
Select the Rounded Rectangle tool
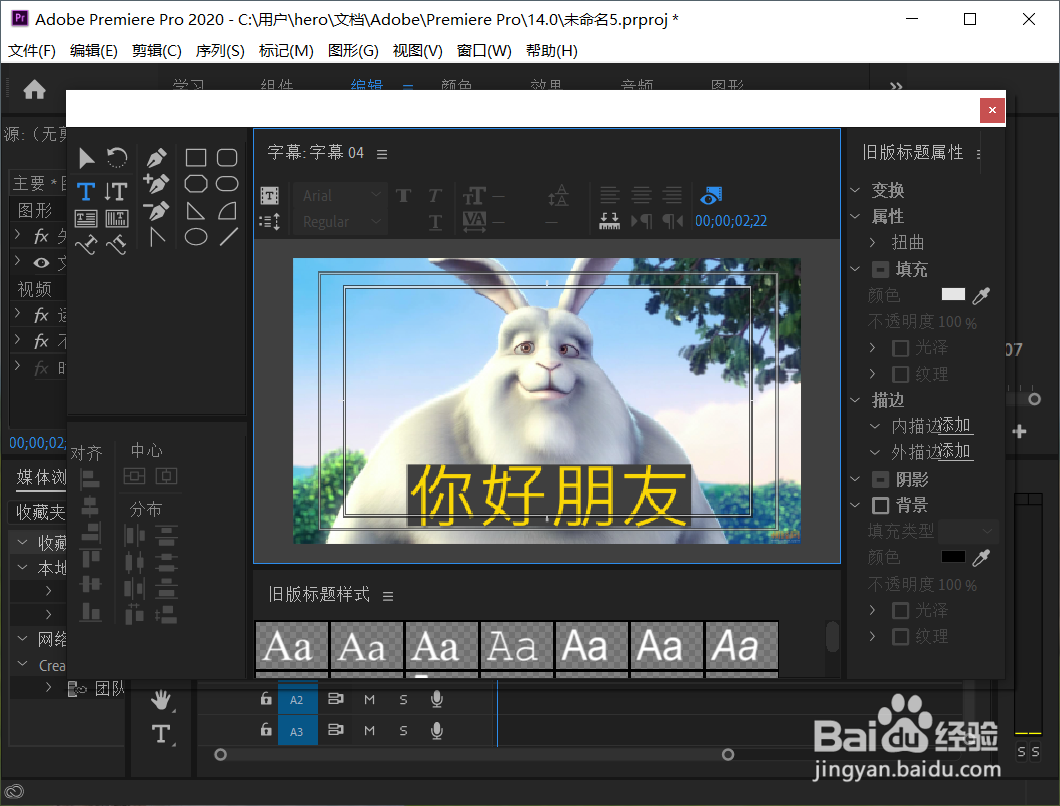(227, 158)
